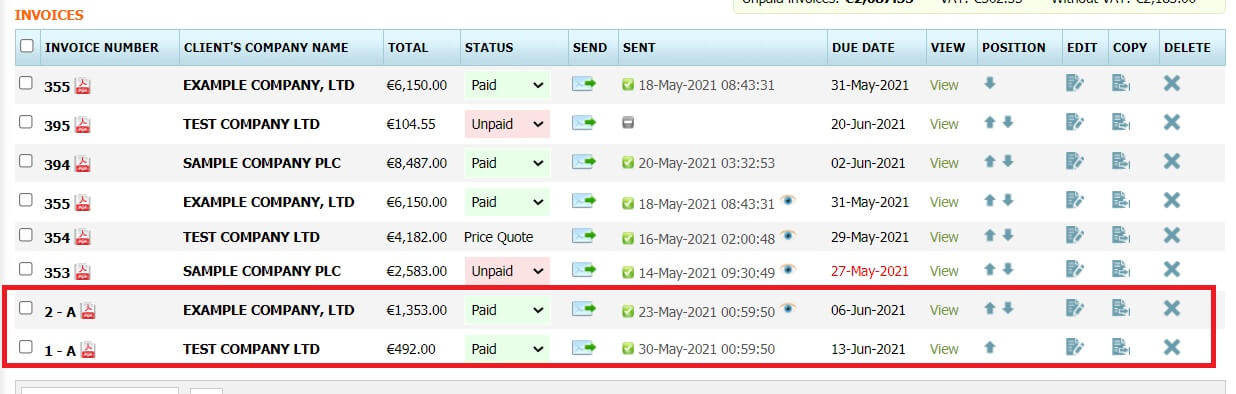Open status dropdown for invoice 394
This screenshot has width=1236, height=394.
(x=507, y=163)
